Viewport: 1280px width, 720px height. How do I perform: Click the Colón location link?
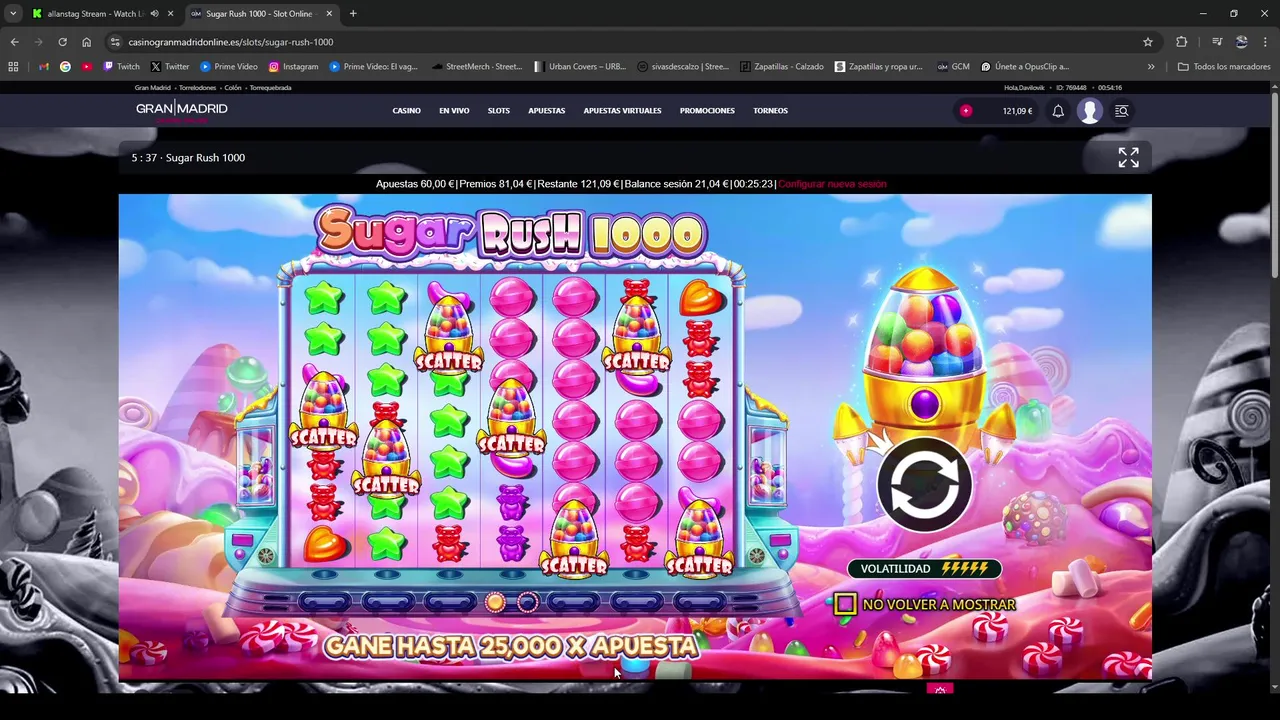[x=233, y=88]
